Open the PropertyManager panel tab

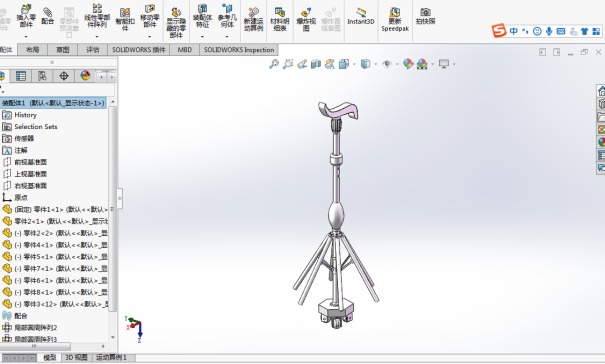(21, 76)
